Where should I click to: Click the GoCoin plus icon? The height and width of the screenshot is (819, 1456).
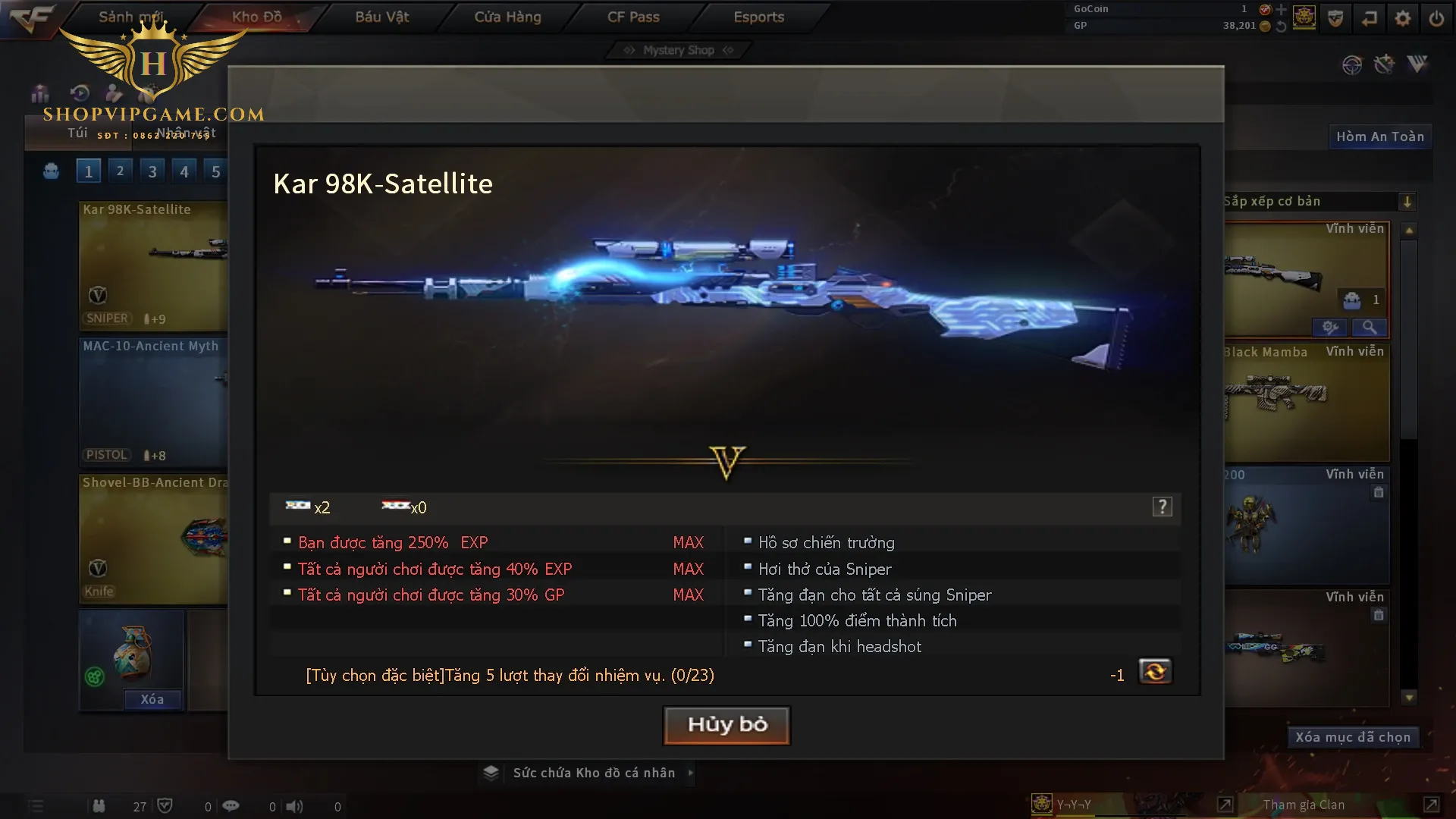click(x=1281, y=9)
